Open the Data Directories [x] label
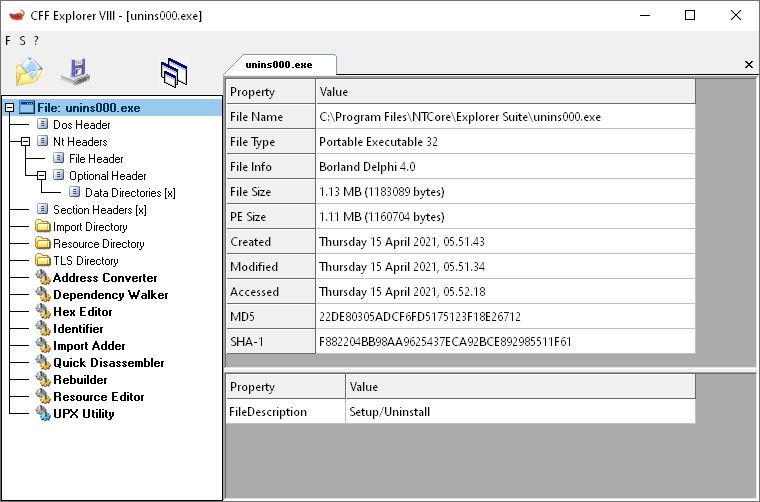The image size is (760, 502). [130, 192]
